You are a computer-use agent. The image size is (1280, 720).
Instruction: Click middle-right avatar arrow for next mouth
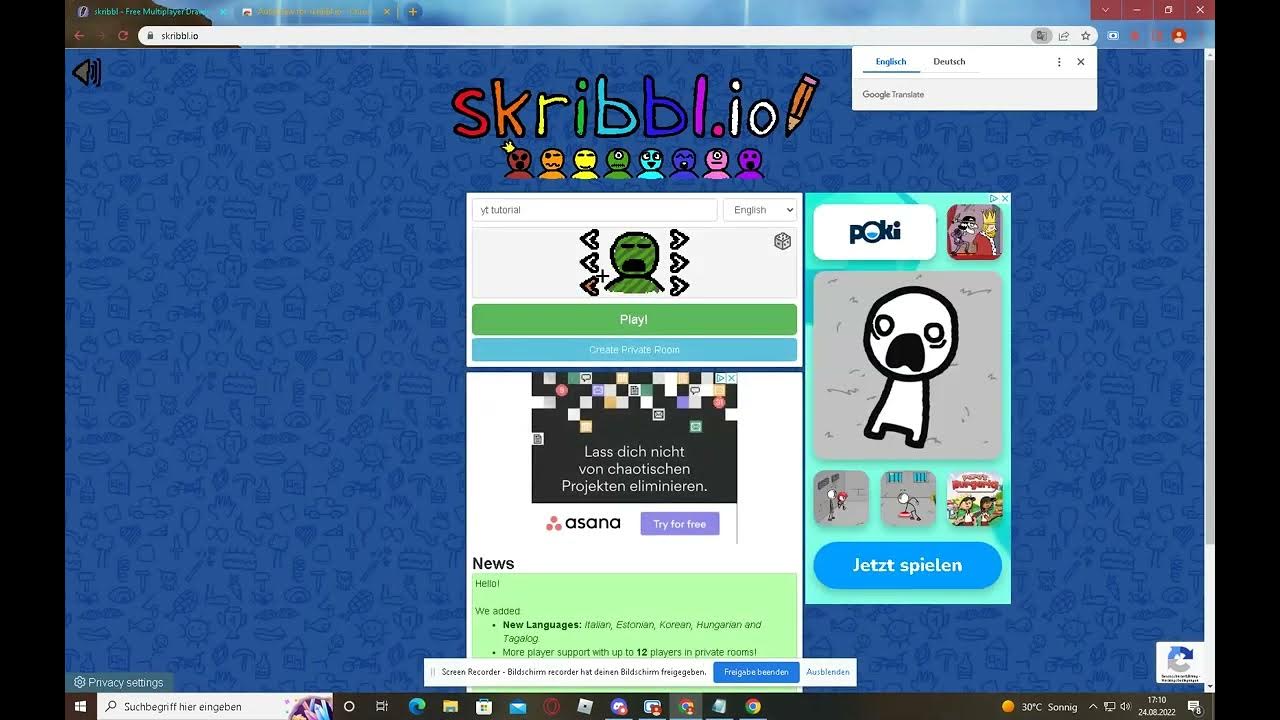click(679, 263)
